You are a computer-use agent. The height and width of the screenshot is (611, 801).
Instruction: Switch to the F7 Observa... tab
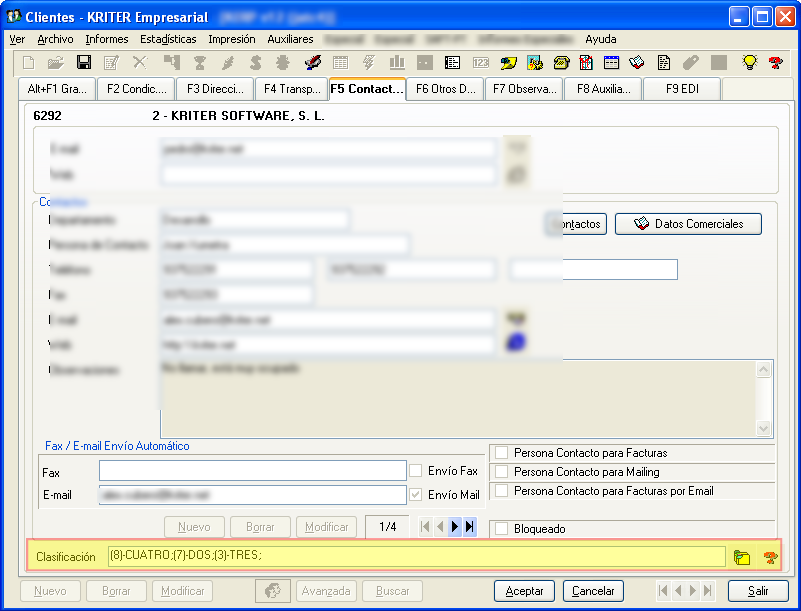[524, 89]
